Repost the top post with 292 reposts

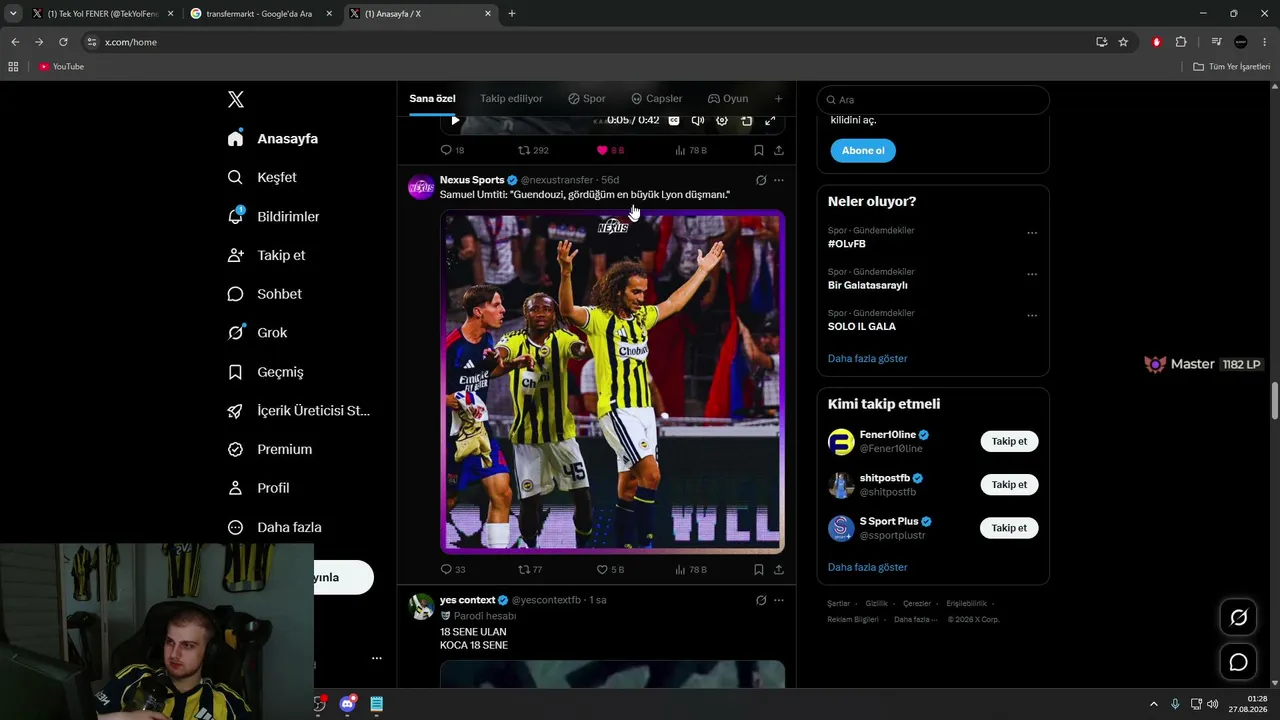pyautogui.click(x=533, y=150)
